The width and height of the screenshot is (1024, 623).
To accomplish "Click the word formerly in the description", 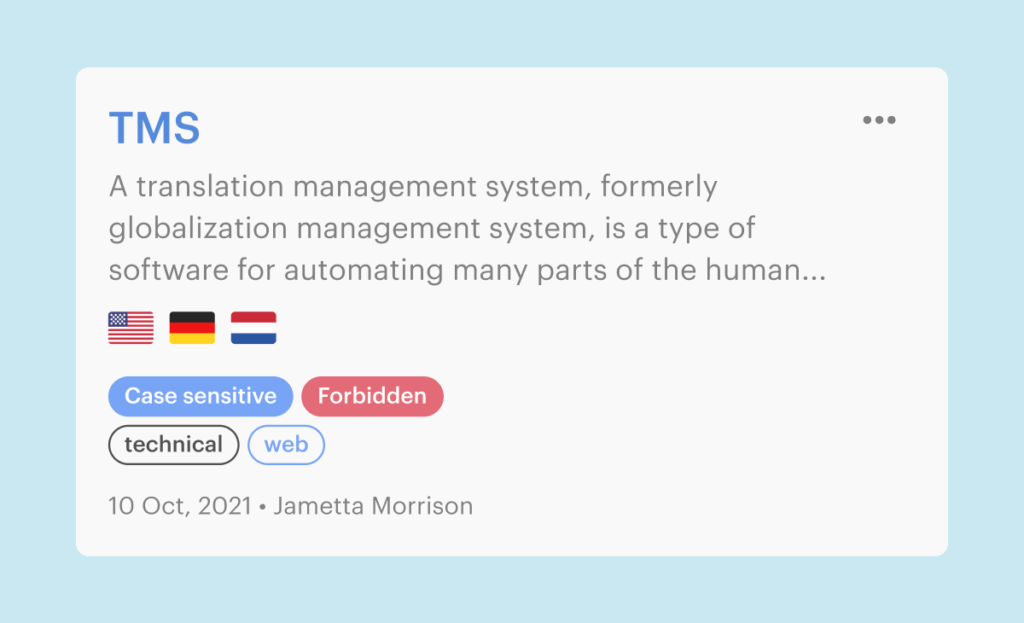I will pos(659,187).
